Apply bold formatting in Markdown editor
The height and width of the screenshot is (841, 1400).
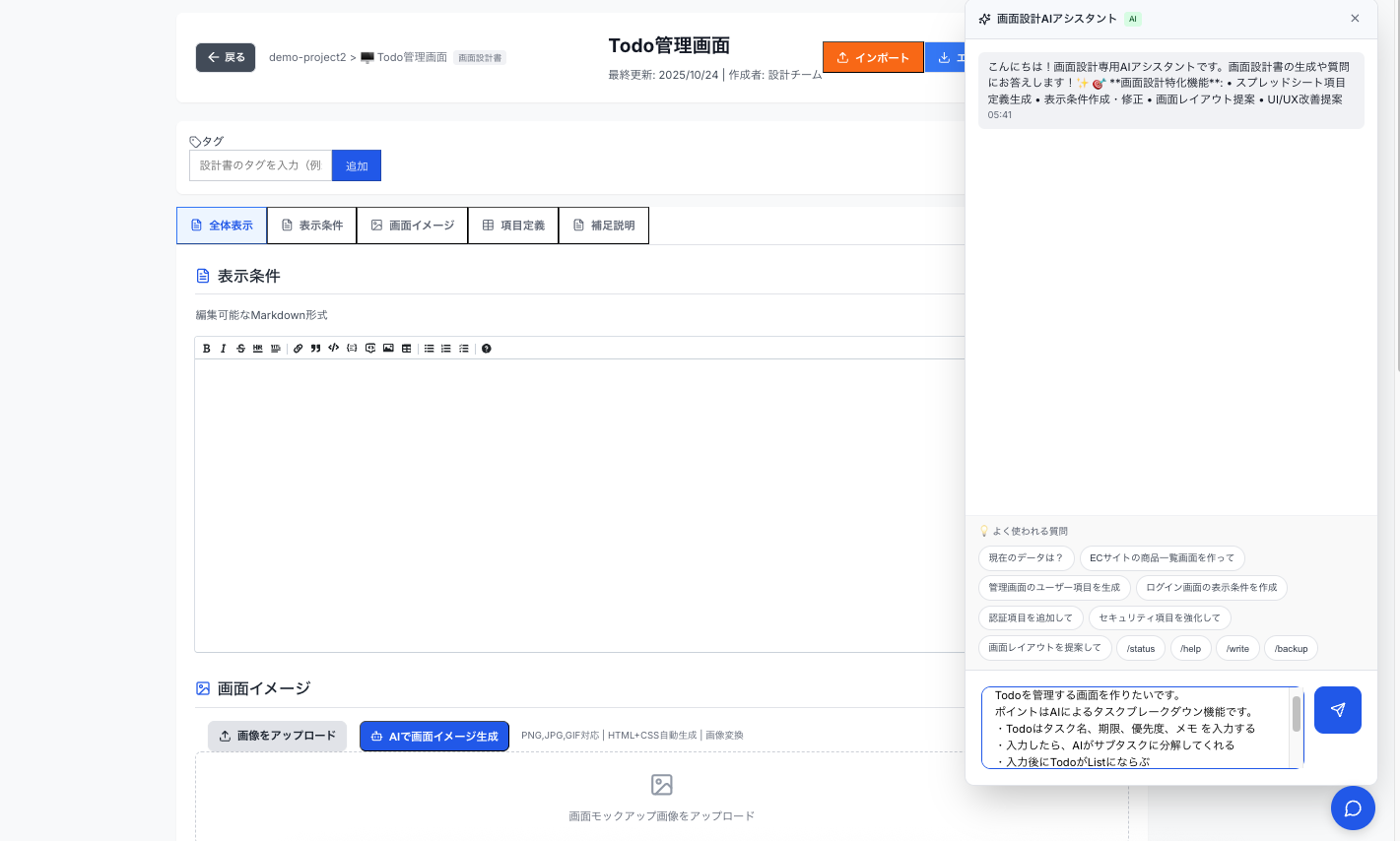click(x=206, y=349)
